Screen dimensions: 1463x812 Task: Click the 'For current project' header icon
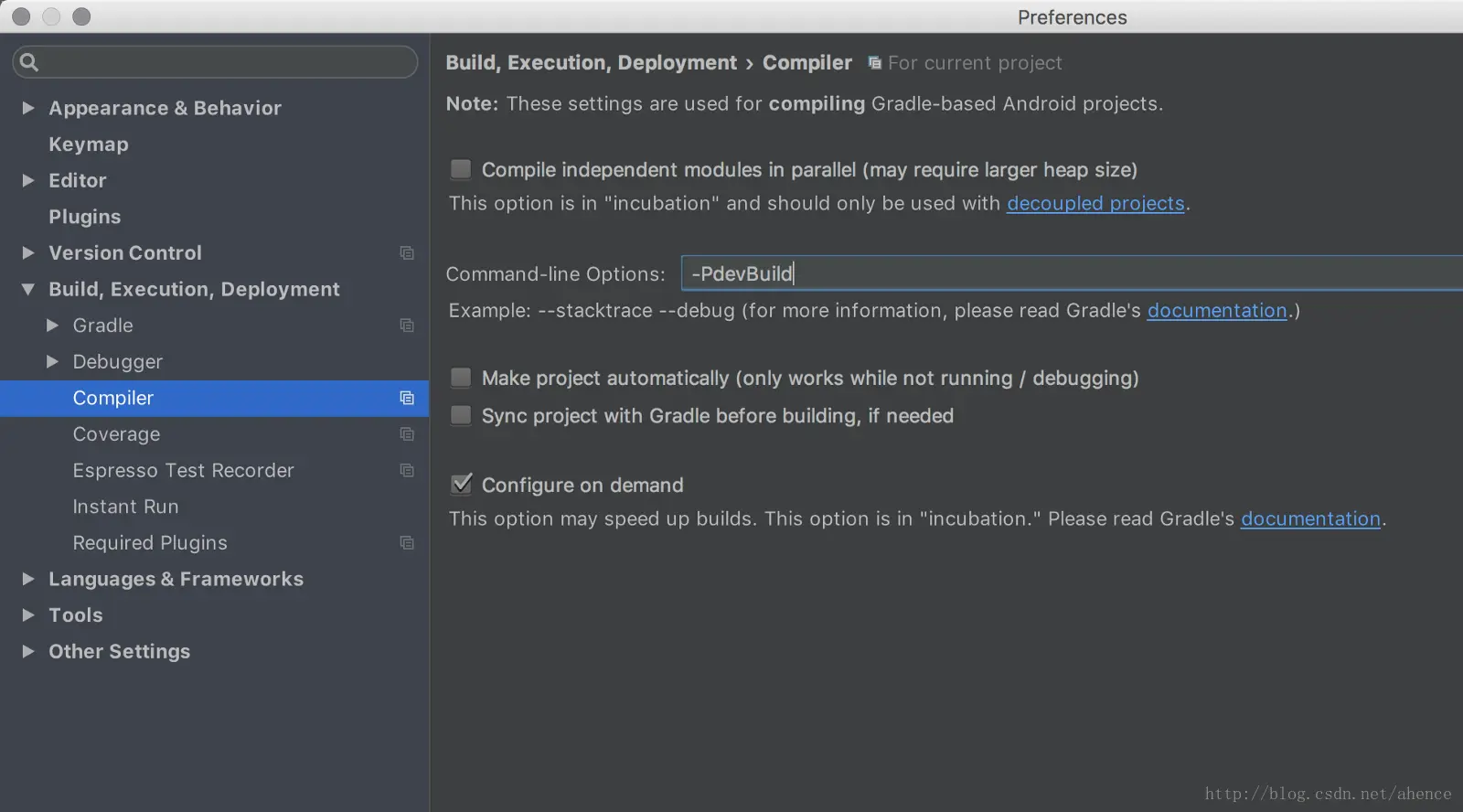875,63
